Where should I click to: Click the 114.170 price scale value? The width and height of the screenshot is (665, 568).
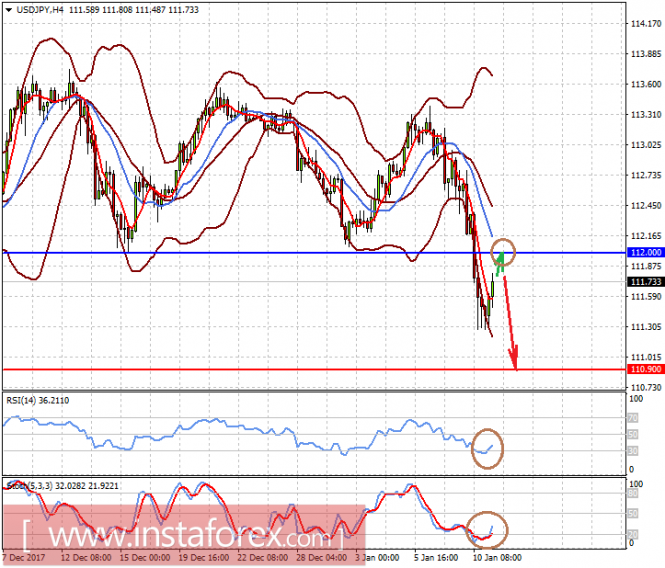tap(646, 24)
